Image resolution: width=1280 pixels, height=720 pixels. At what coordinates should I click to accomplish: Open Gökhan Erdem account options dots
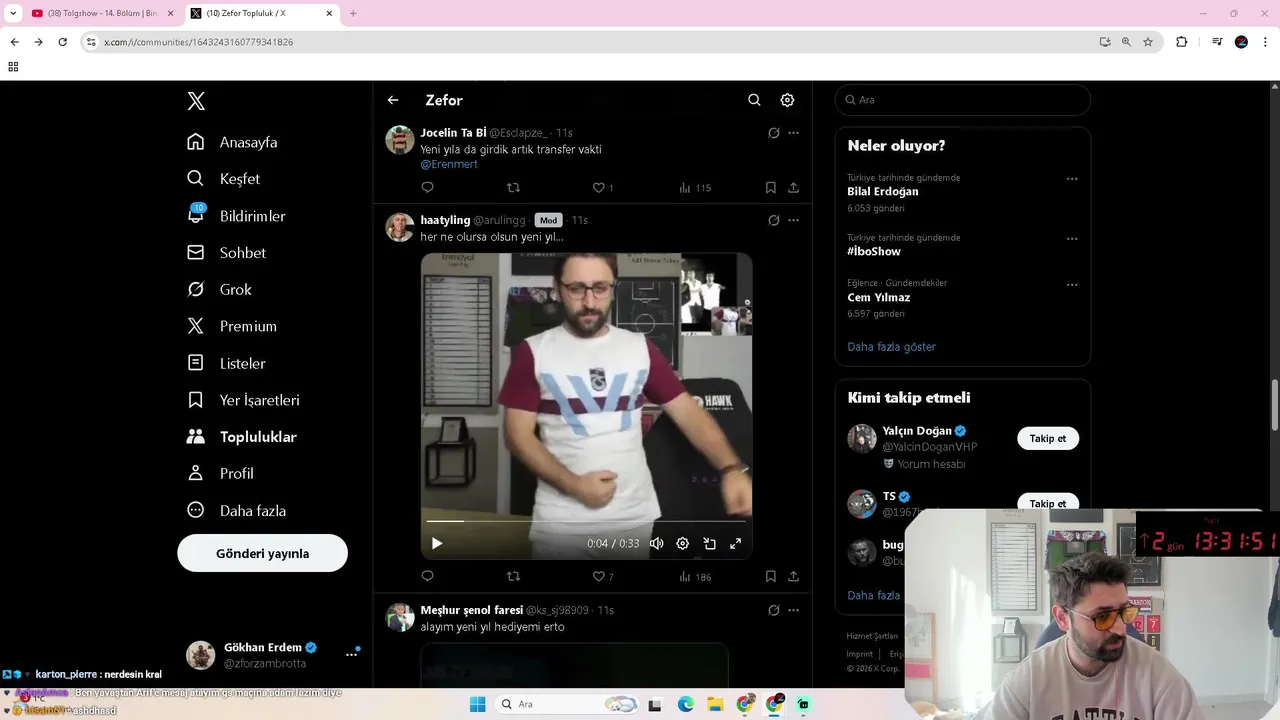tap(351, 654)
